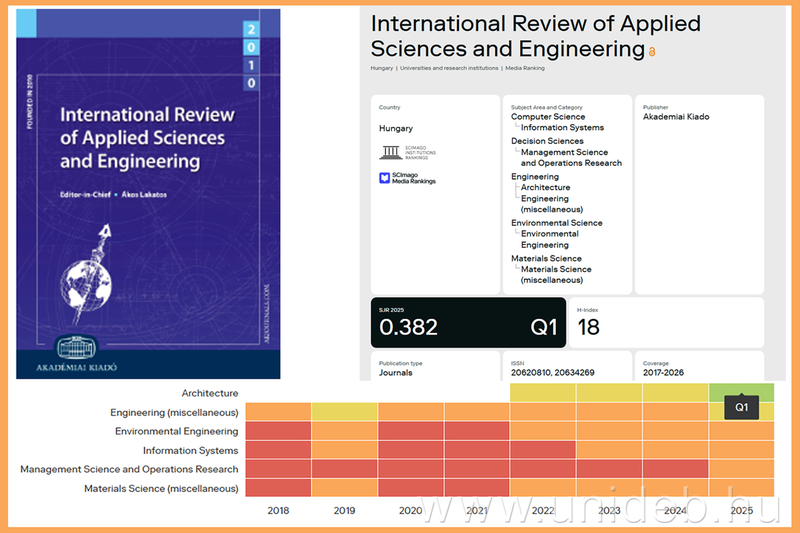Open the journal cover thumbnail image
The height and width of the screenshot is (533, 800).
[148, 194]
